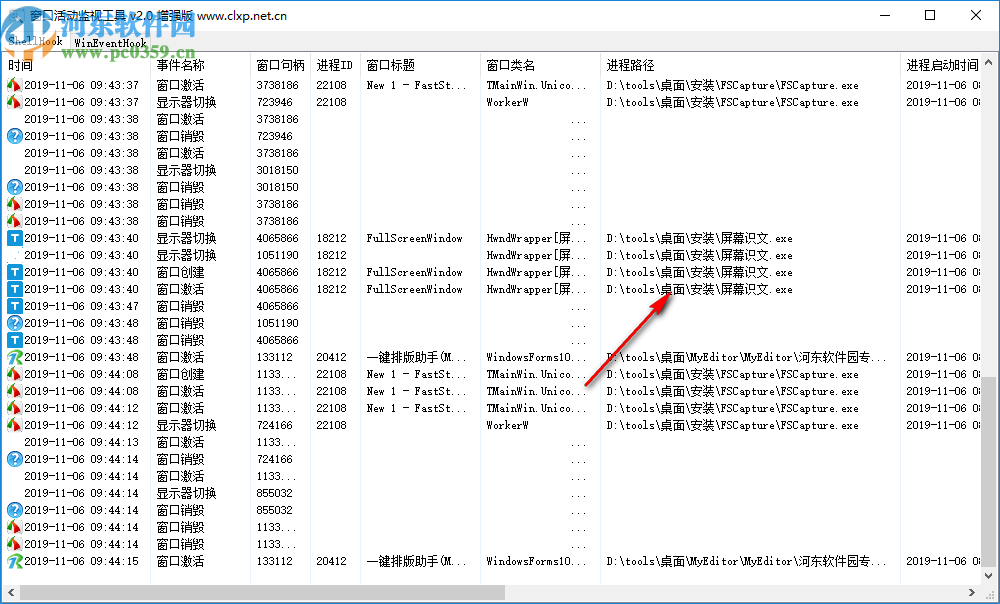Screen dimensions: 1000x604
Task: Sort by the 进程路径 column header
Action: (750, 65)
